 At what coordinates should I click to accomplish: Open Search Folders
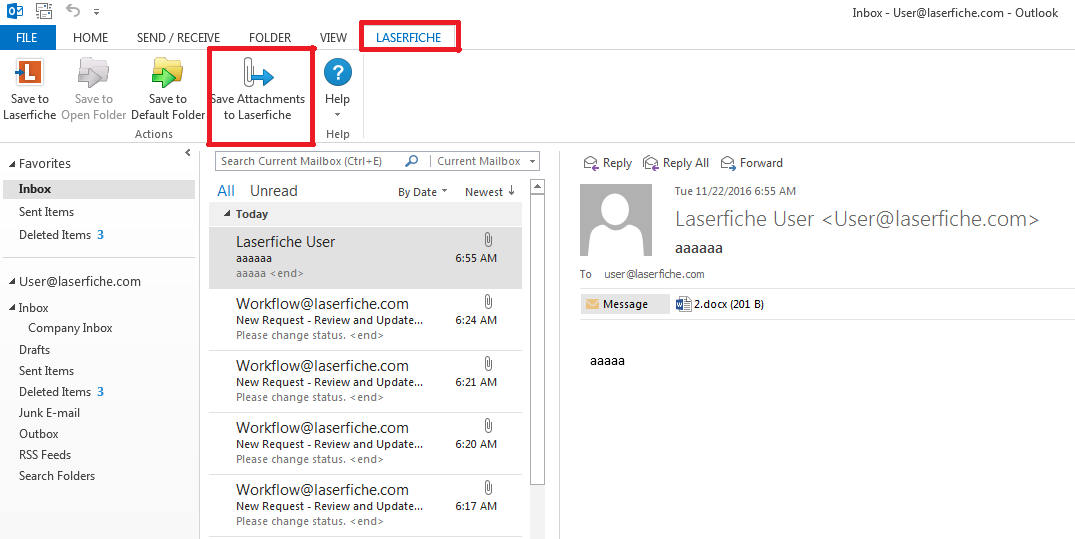coord(57,476)
